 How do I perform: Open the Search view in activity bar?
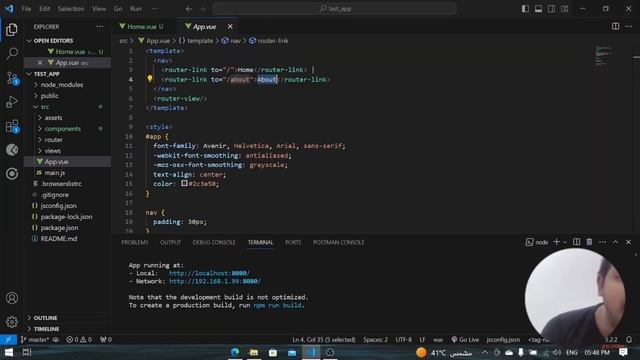(x=12, y=53)
